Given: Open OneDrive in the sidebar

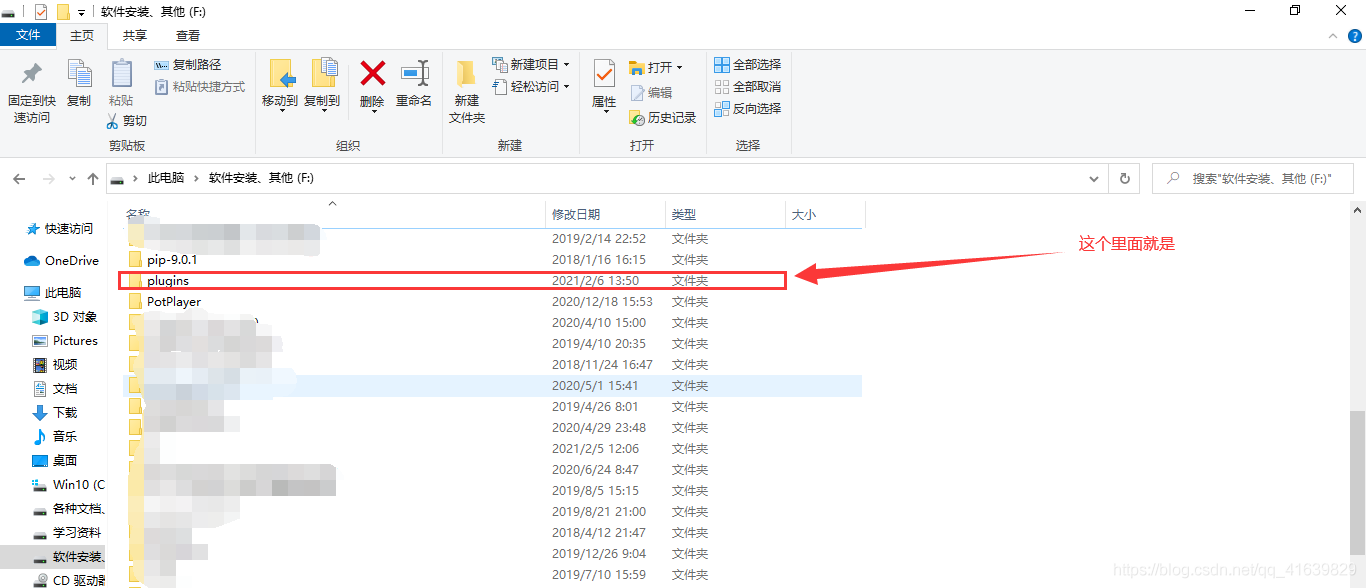Looking at the screenshot, I should (61, 261).
